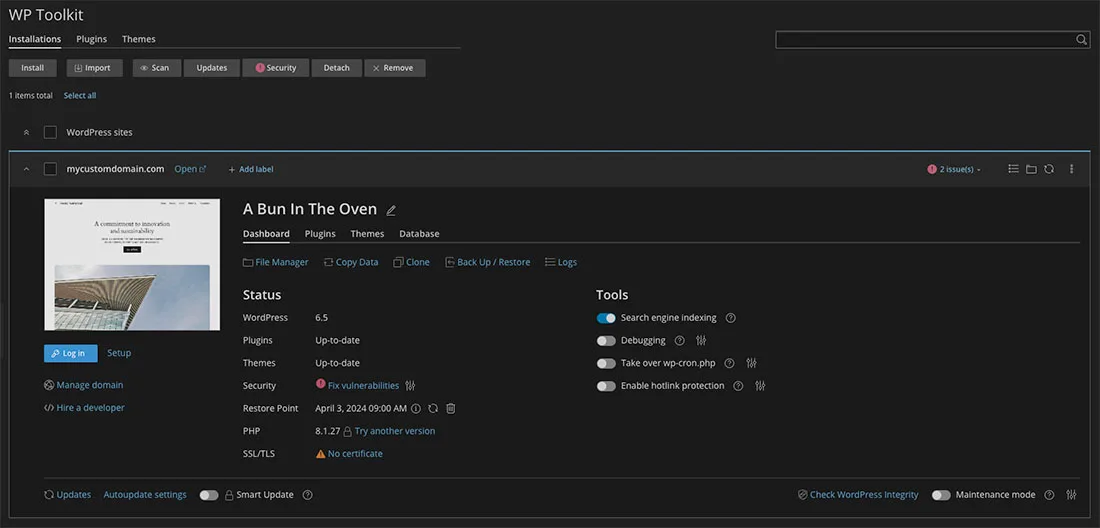Enable Take over wp-cron.php toggle

pyautogui.click(x=606, y=363)
